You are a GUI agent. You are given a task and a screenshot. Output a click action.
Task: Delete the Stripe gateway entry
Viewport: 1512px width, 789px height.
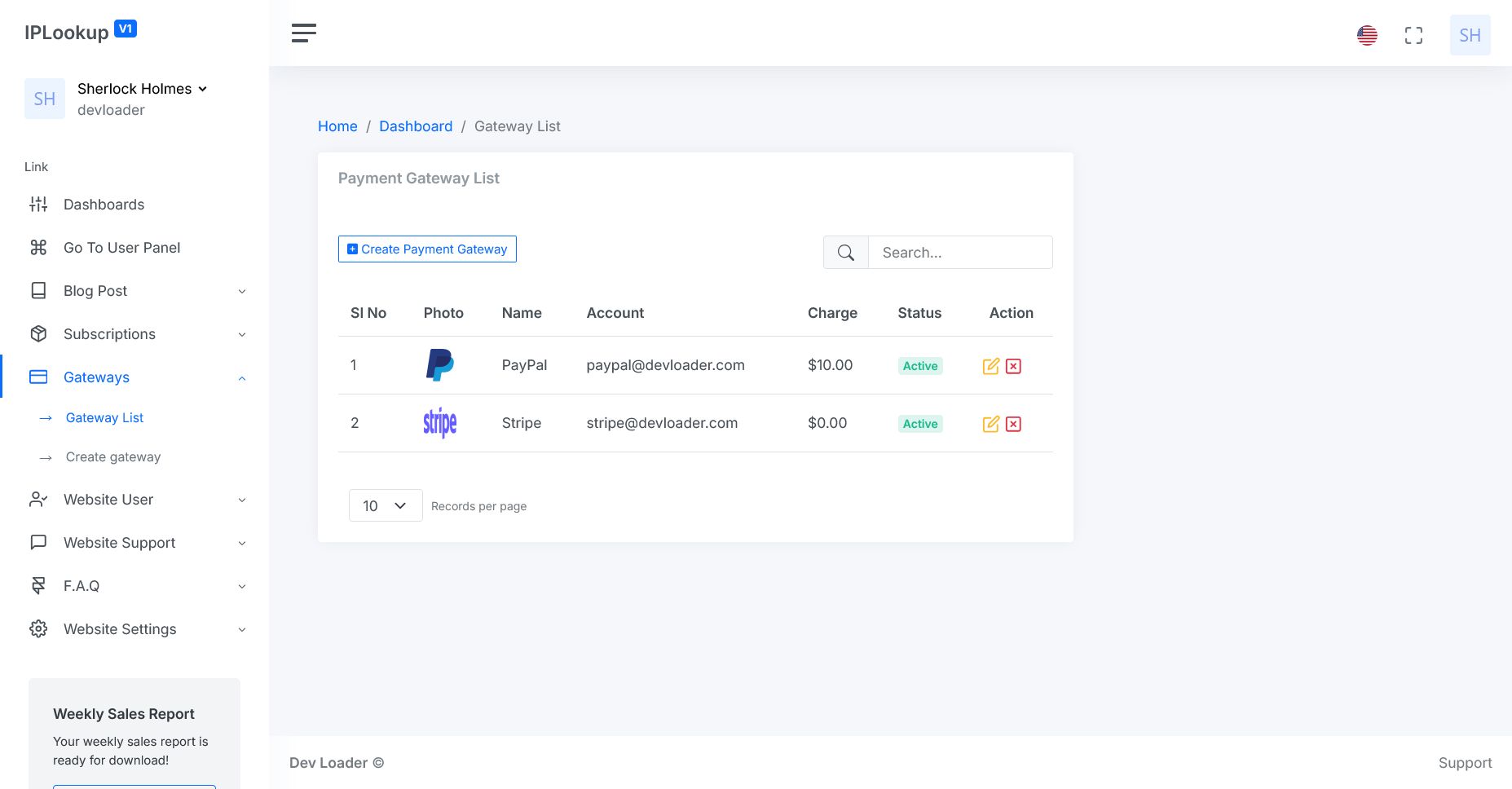point(1013,424)
